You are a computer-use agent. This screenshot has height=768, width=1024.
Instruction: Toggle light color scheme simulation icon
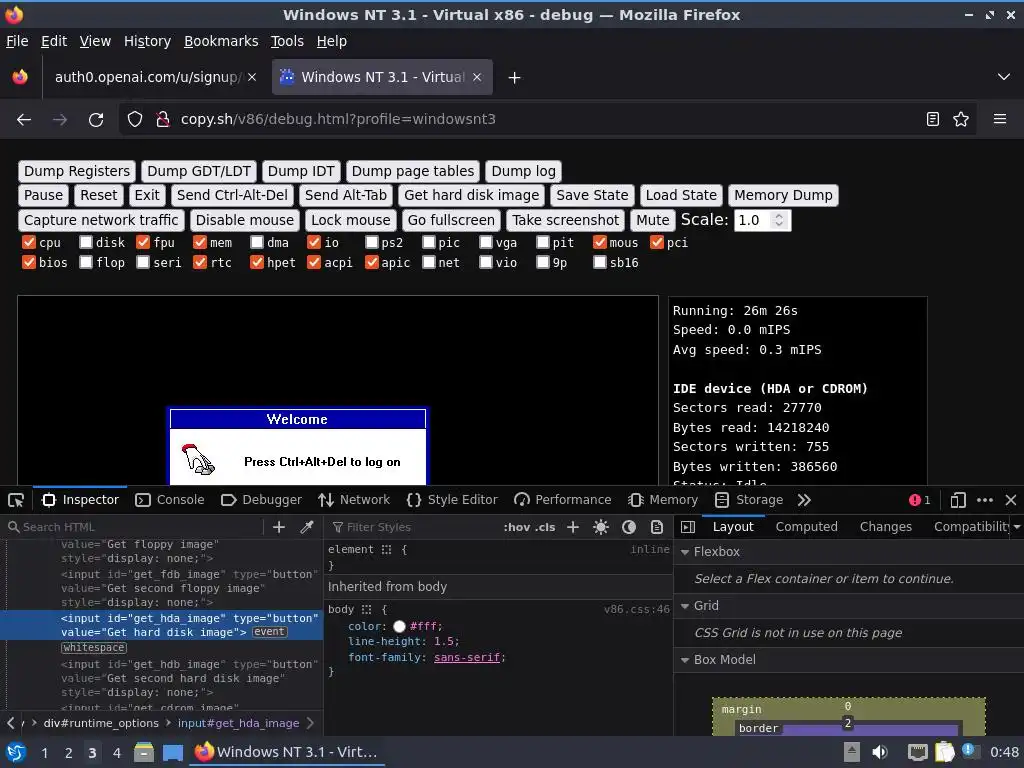coord(601,527)
